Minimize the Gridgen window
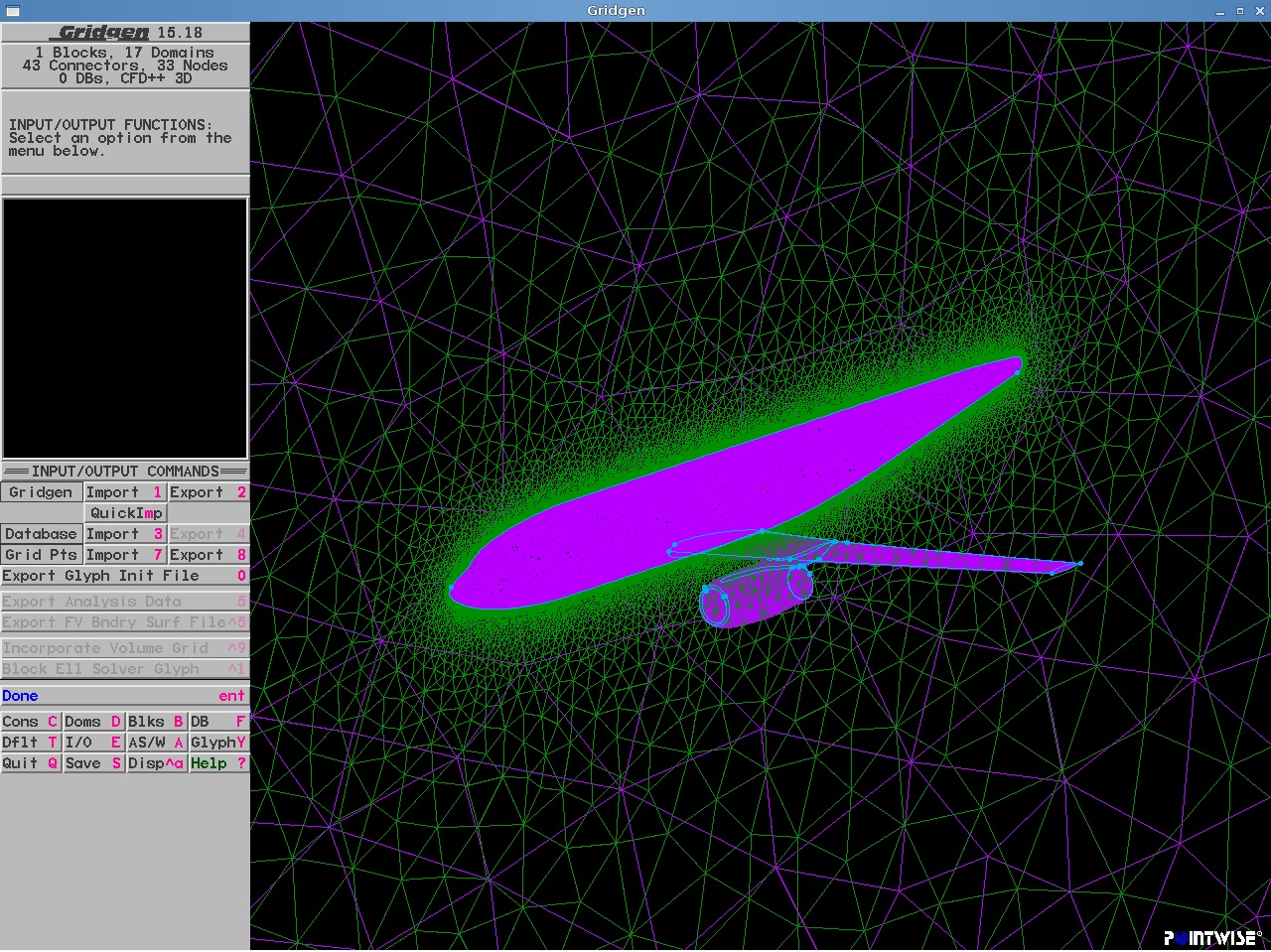The image size is (1271, 952). 1220,11
